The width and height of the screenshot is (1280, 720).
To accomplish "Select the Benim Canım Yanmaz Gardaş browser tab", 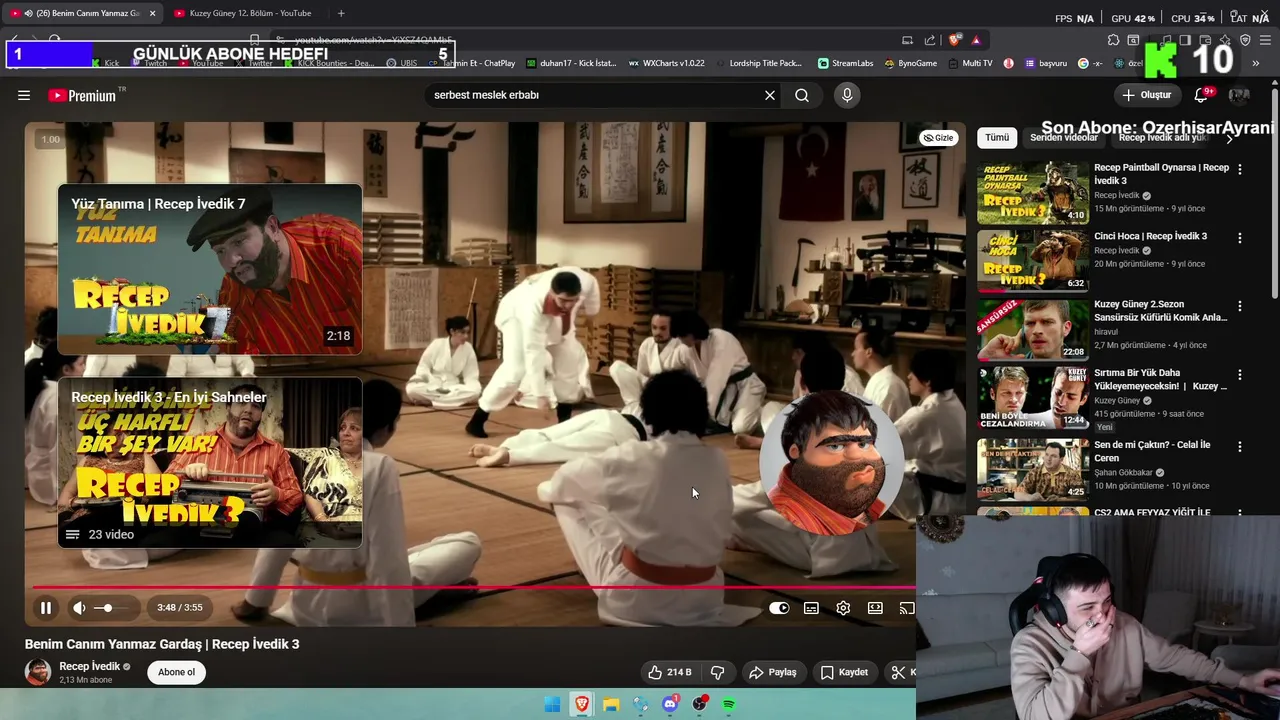I will point(84,13).
